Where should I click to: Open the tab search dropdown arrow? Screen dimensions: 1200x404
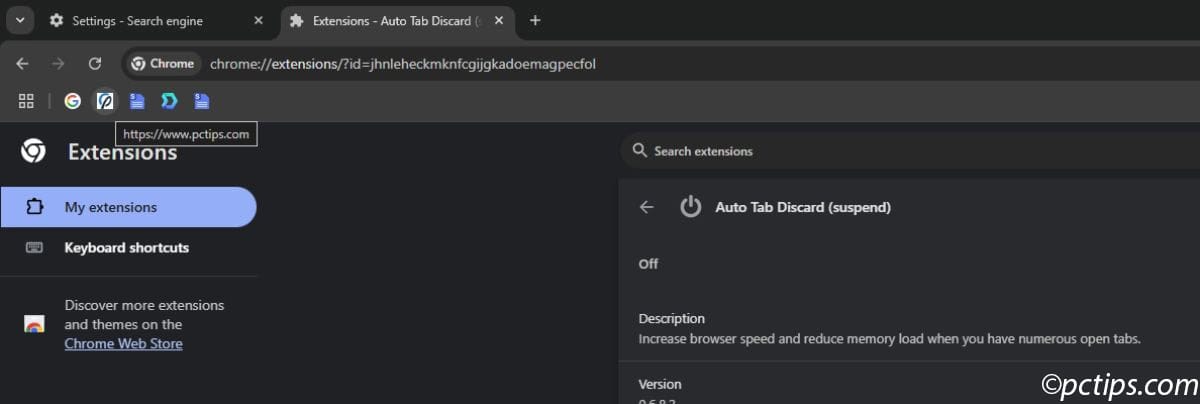(x=21, y=20)
